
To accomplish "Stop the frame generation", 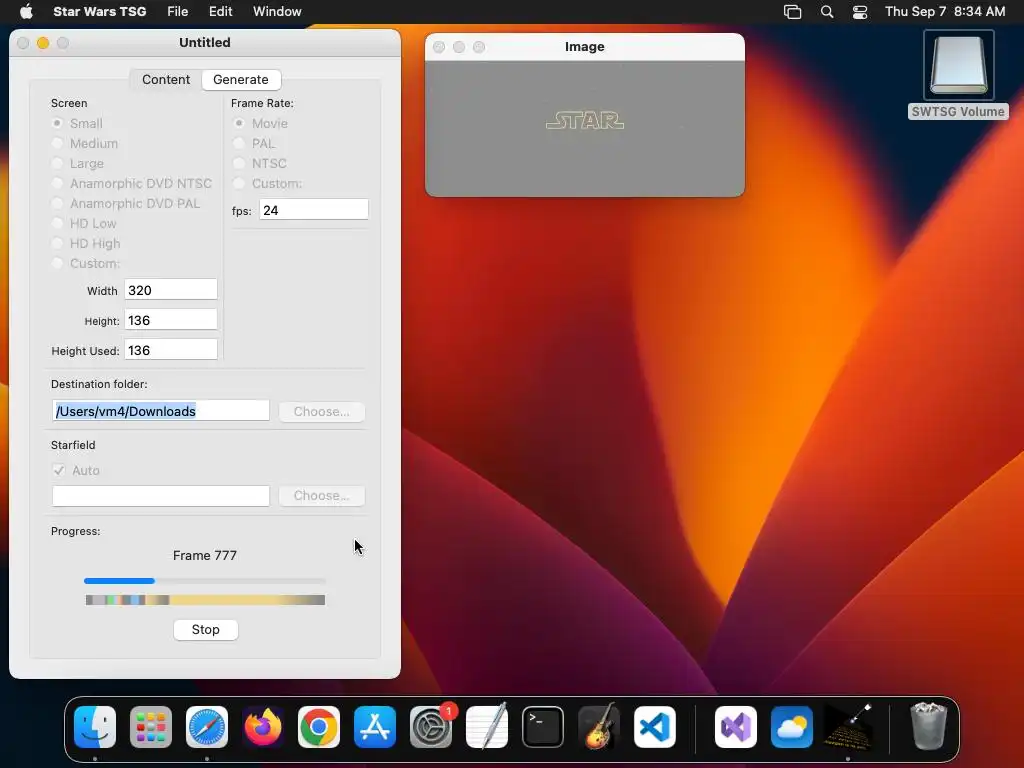I will pyautogui.click(x=206, y=630).
